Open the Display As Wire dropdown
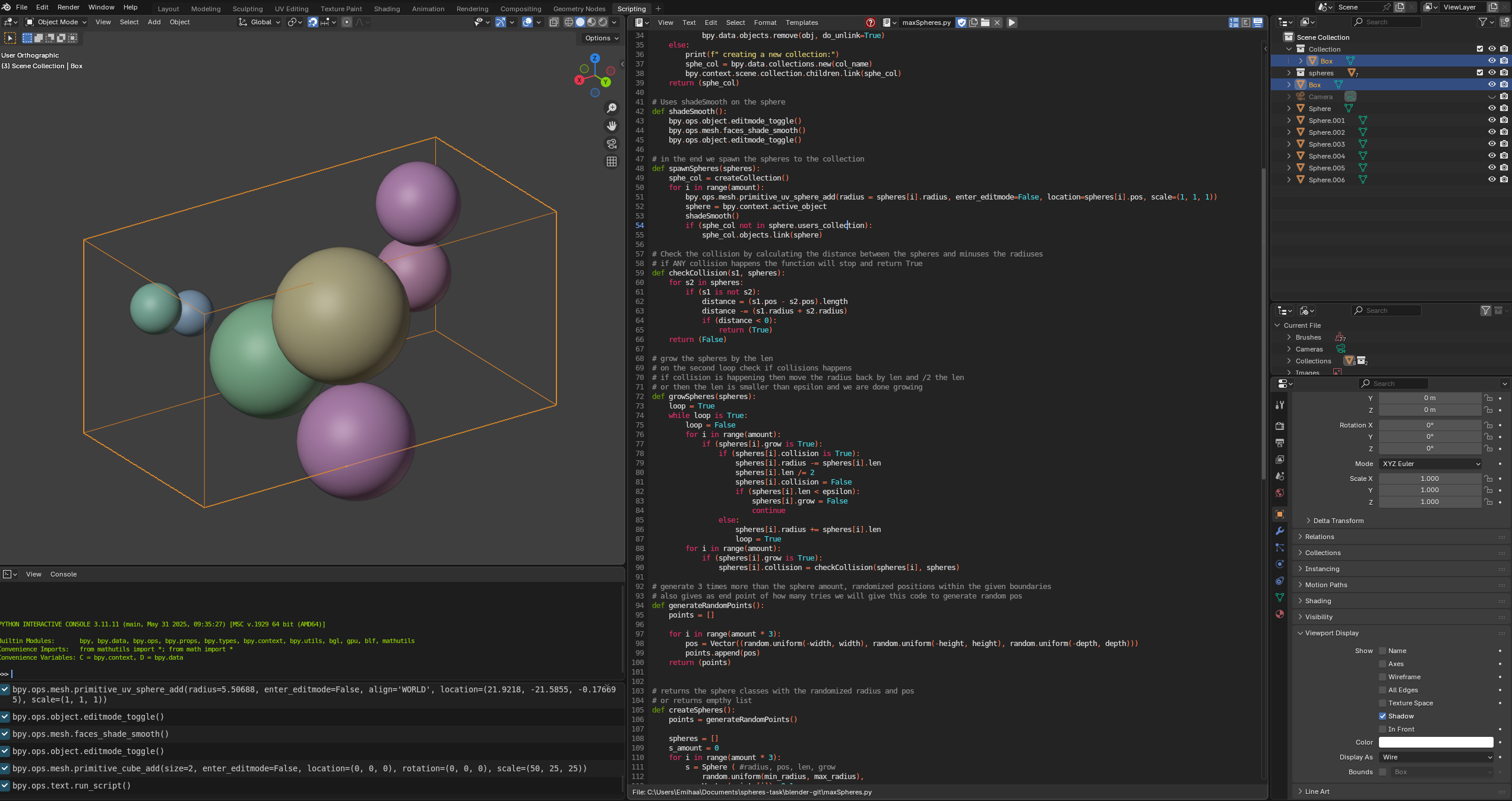Screen dimensions: 1512x801 pos(1435,757)
